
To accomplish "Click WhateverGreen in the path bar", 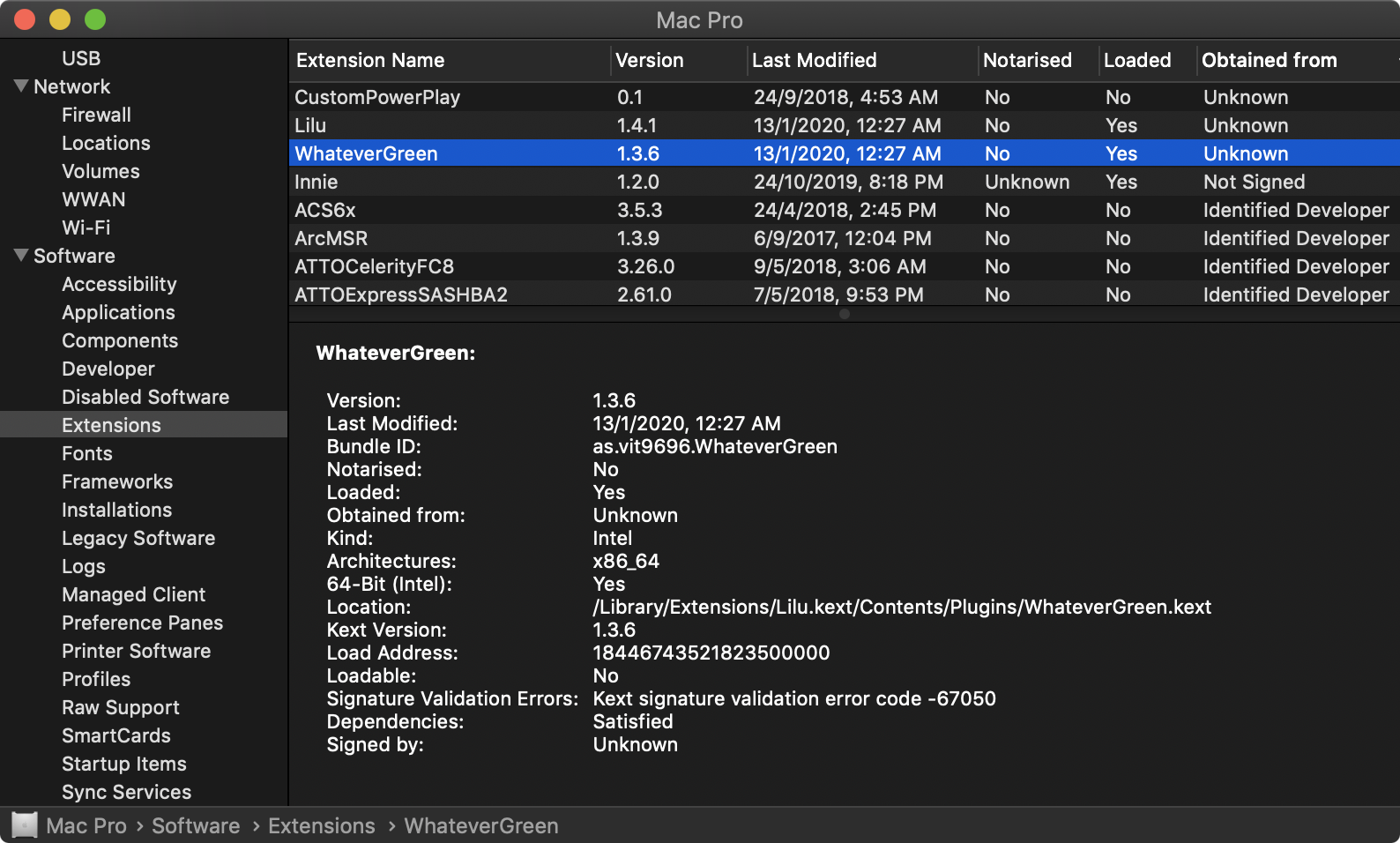I will 481,825.
